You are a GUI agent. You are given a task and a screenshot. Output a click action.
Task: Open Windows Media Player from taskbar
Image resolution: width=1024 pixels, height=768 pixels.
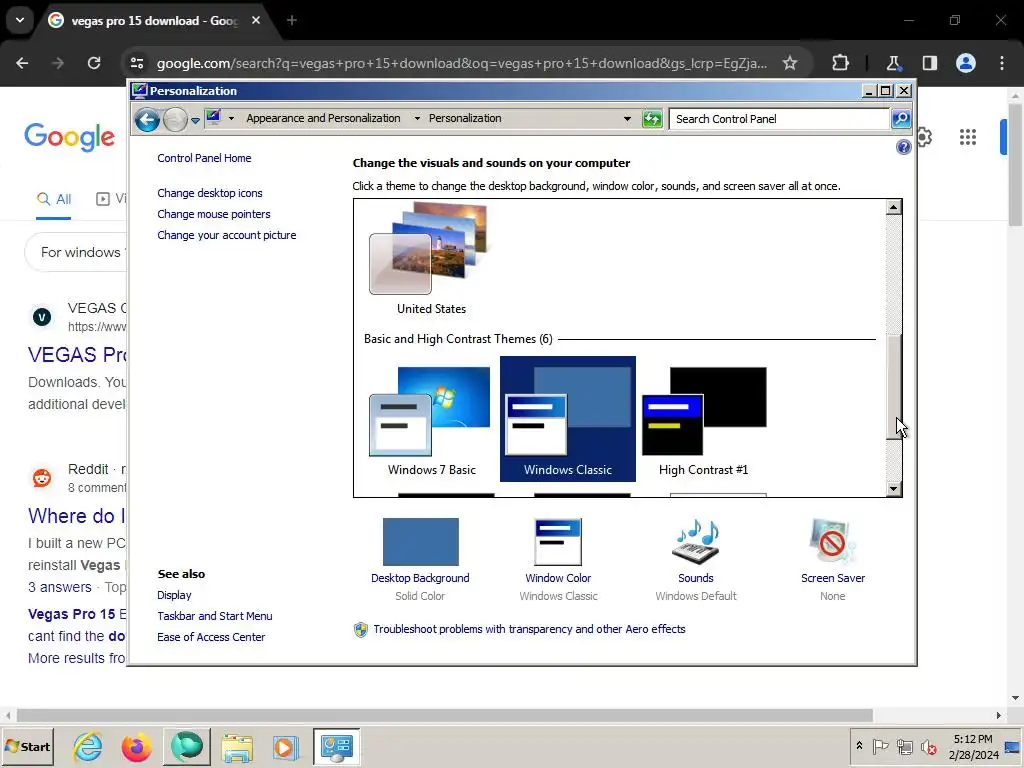(285, 746)
